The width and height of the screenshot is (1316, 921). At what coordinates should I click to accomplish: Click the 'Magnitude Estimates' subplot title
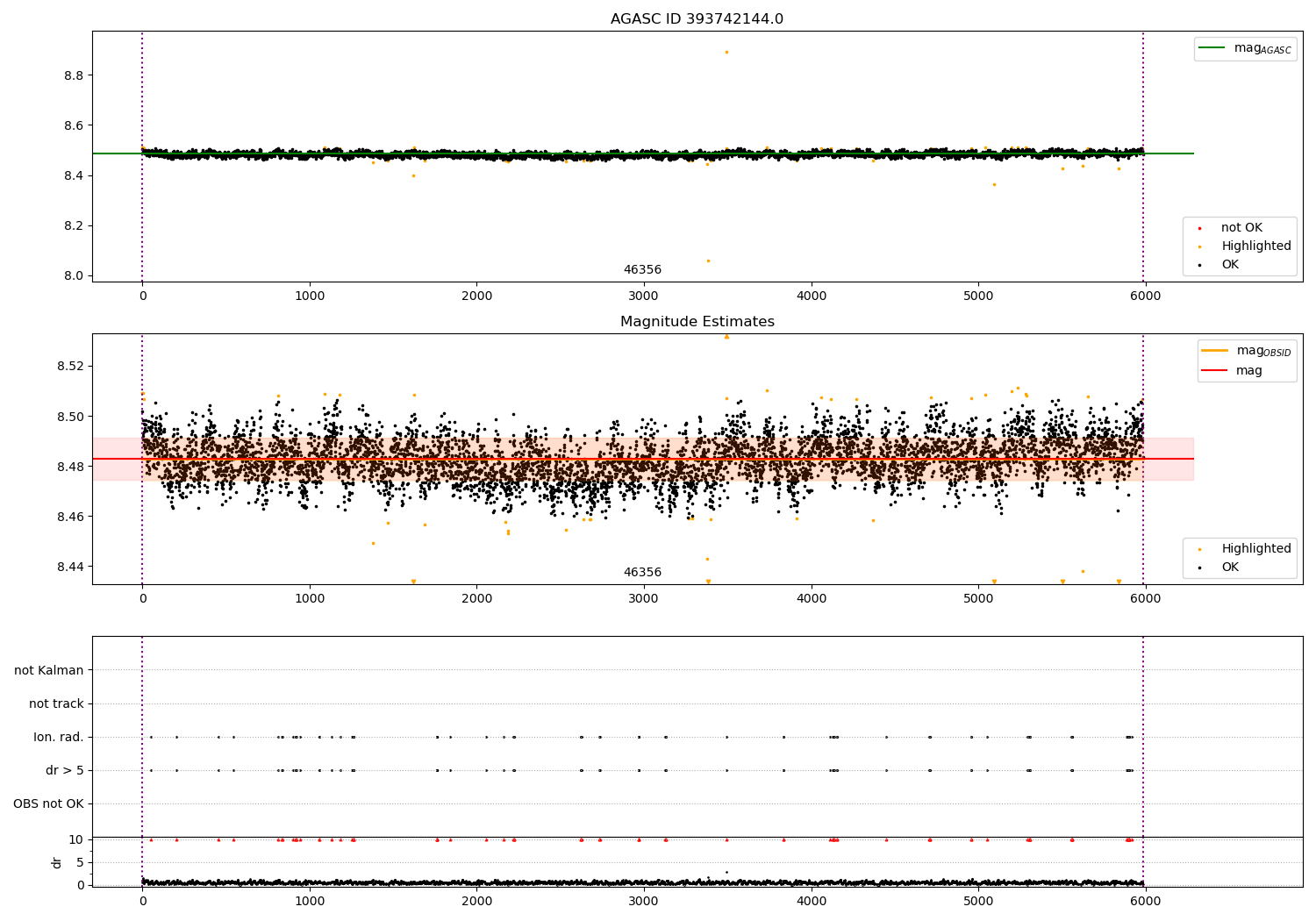pos(697,322)
